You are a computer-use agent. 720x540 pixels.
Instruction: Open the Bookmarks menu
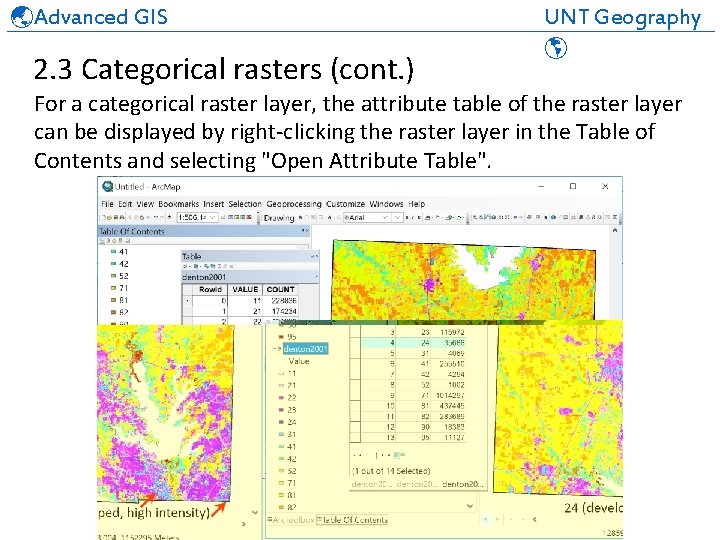coord(178,204)
